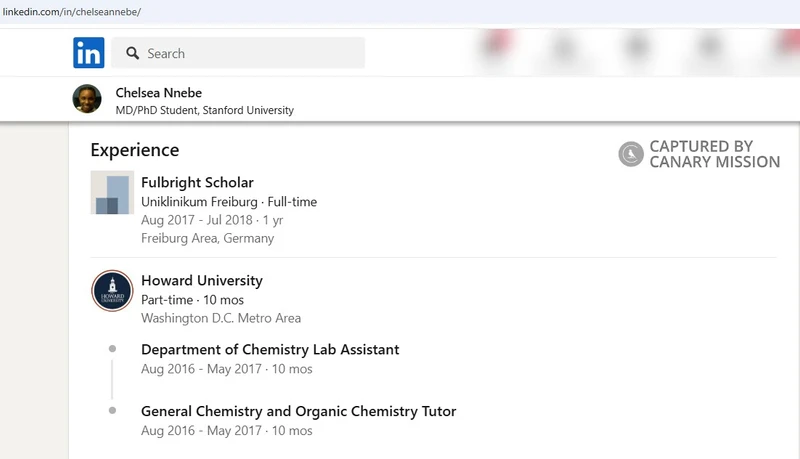Image resolution: width=800 pixels, height=459 pixels.
Task: Focus the LinkedIn Search field
Action: coord(238,53)
